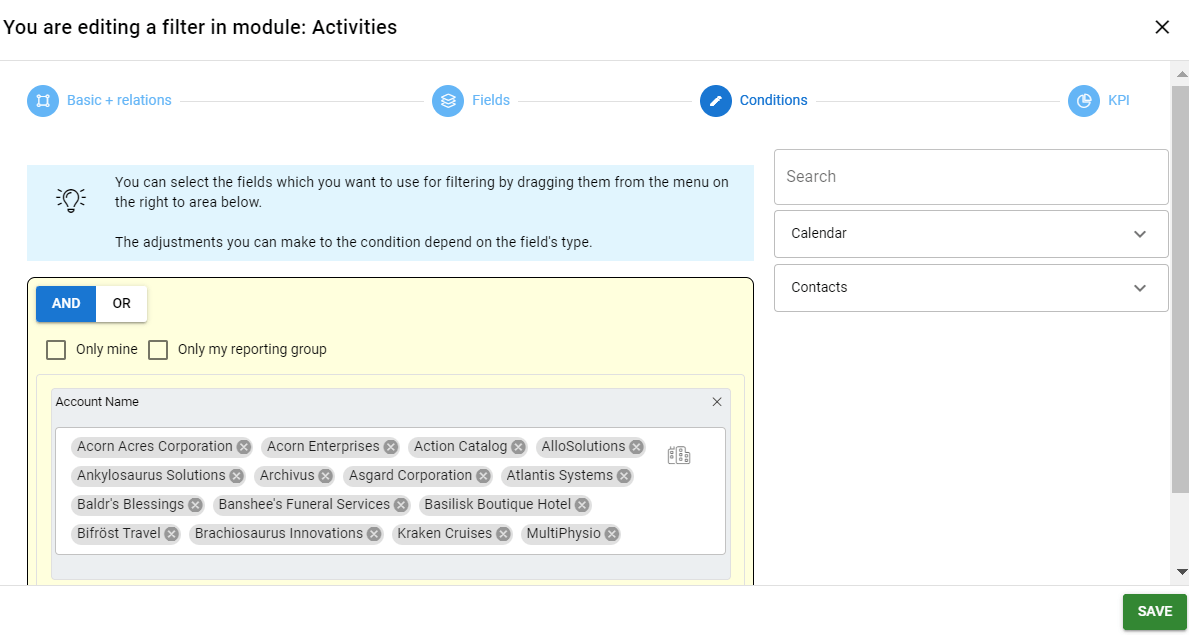Remove the Bifröst Travel chip
This screenshot has width=1189, height=635.
pyautogui.click(x=170, y=533)
